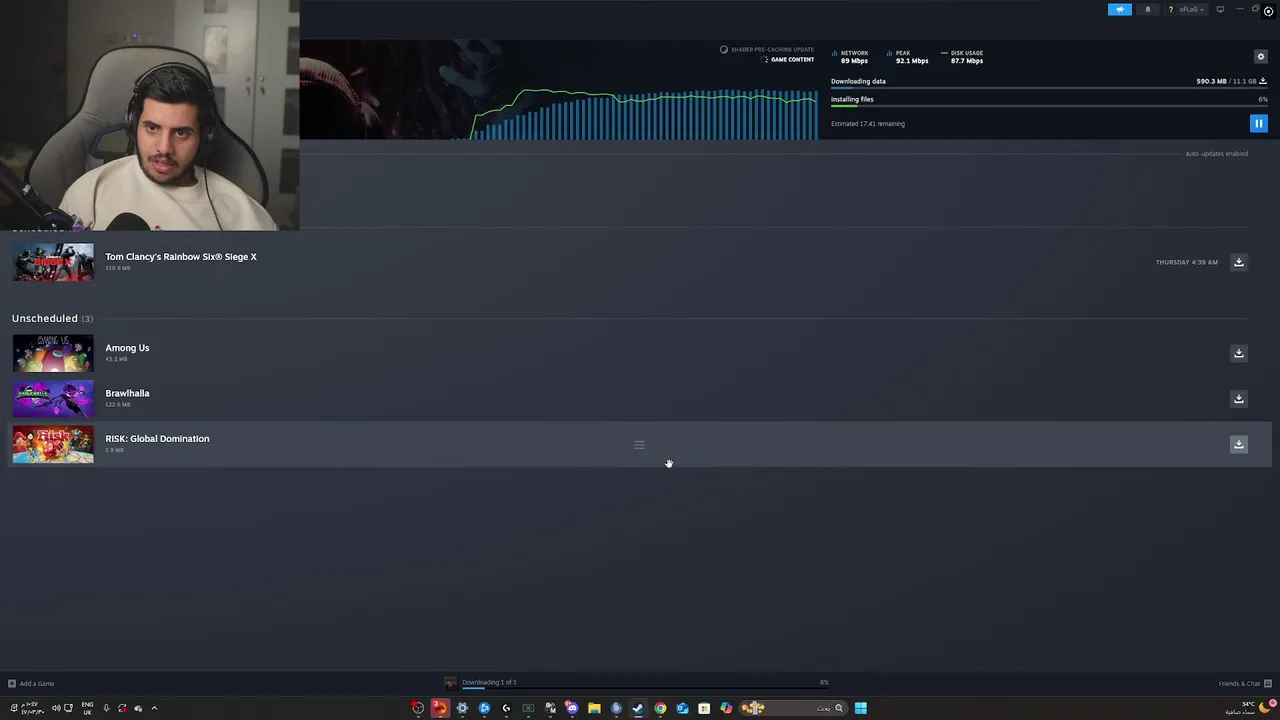The image size is (1280, 720).
Task: Switch ENG UK keyboard language
Action: (x=87, y=708)
